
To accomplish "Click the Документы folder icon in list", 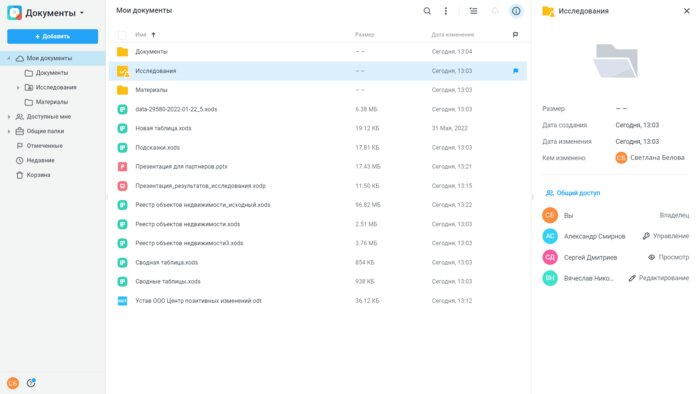I will (x=122, y=52).
